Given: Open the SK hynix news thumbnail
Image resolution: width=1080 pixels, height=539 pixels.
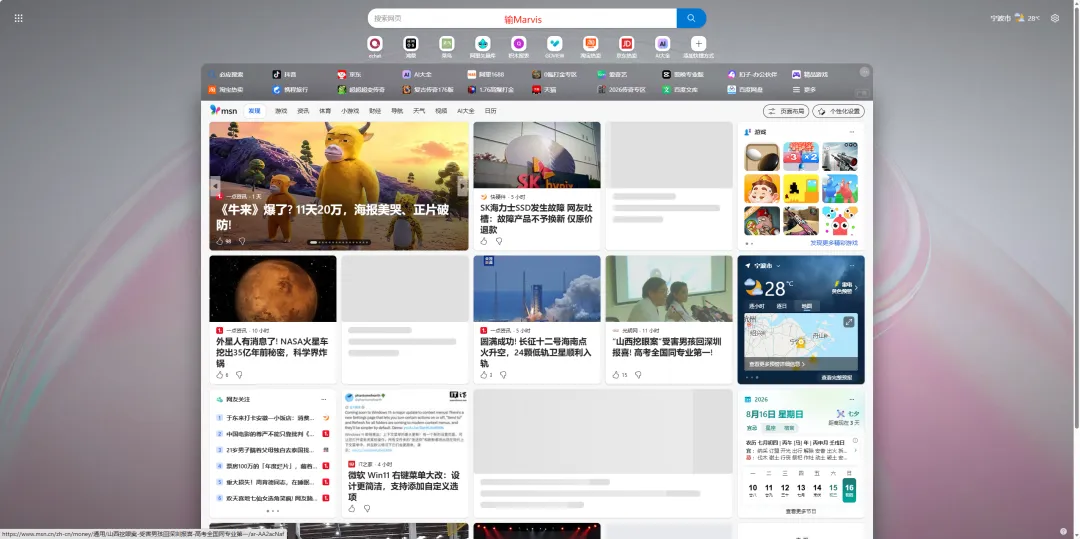Looking at the screenshot, I should coord(537,155).
